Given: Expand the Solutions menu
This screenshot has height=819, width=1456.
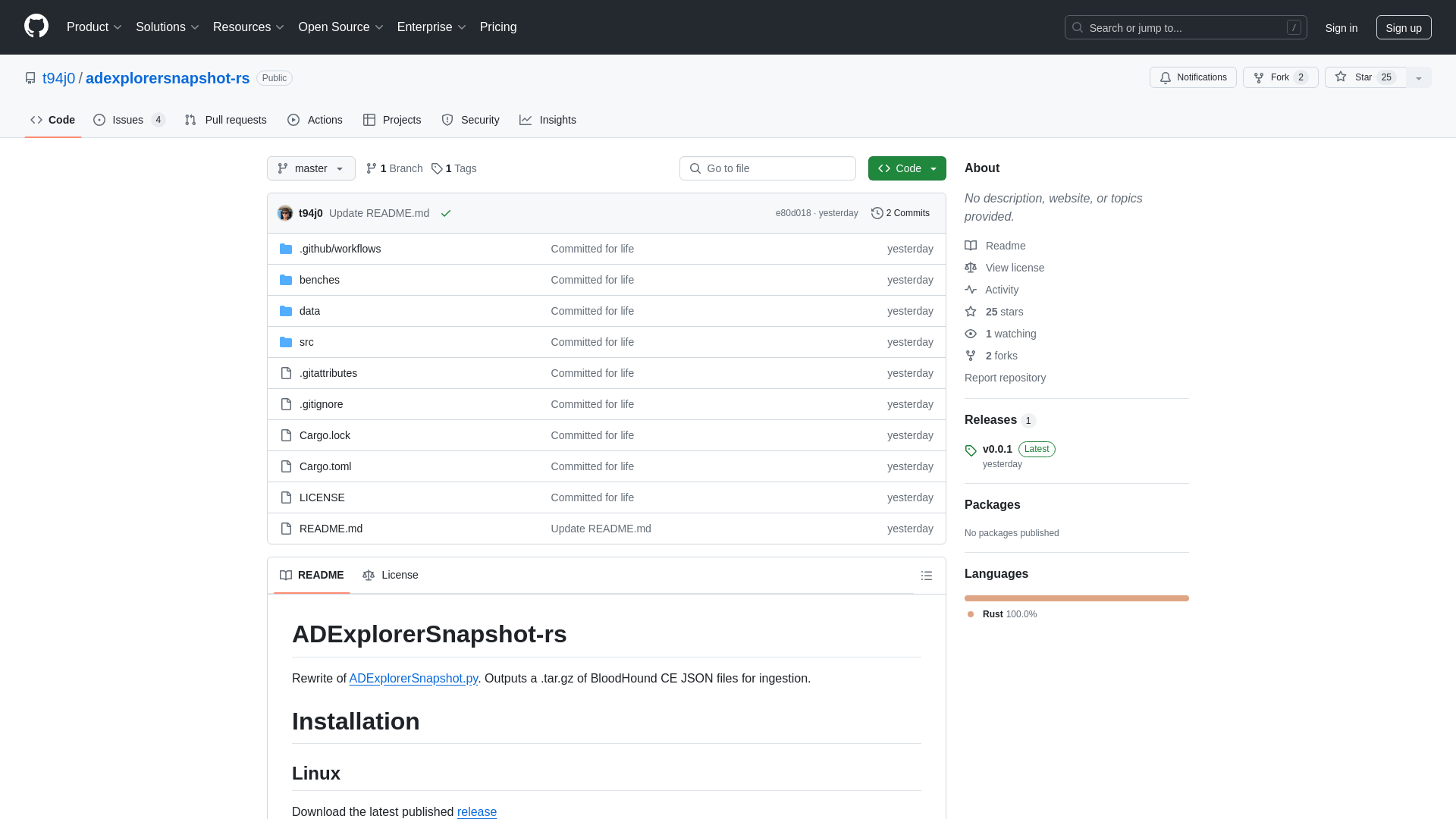Looking at the screenshot, I should point(168,27).
